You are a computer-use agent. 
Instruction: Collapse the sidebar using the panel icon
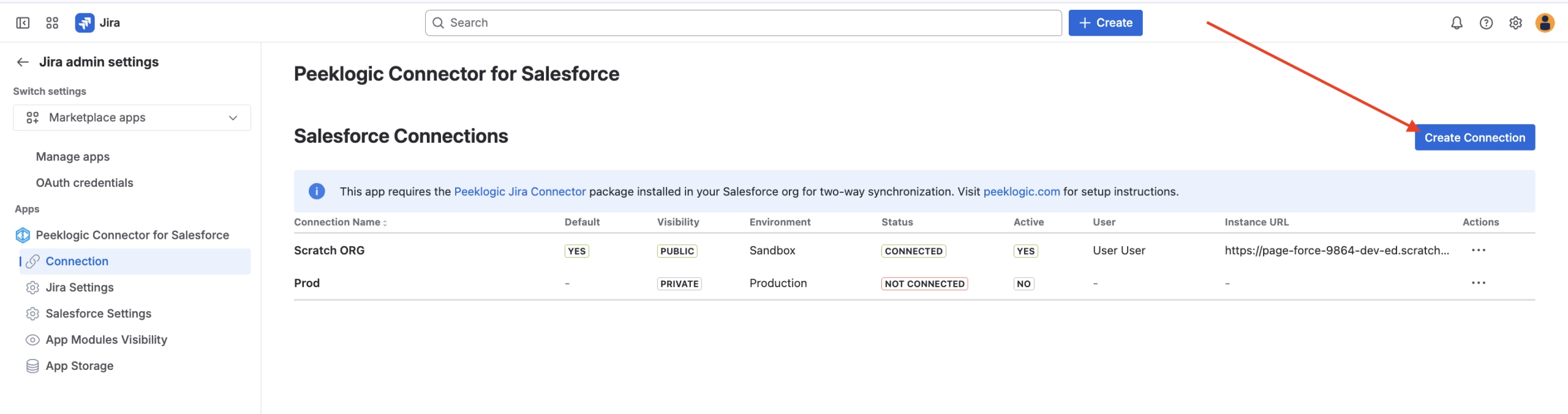point(23,23)
